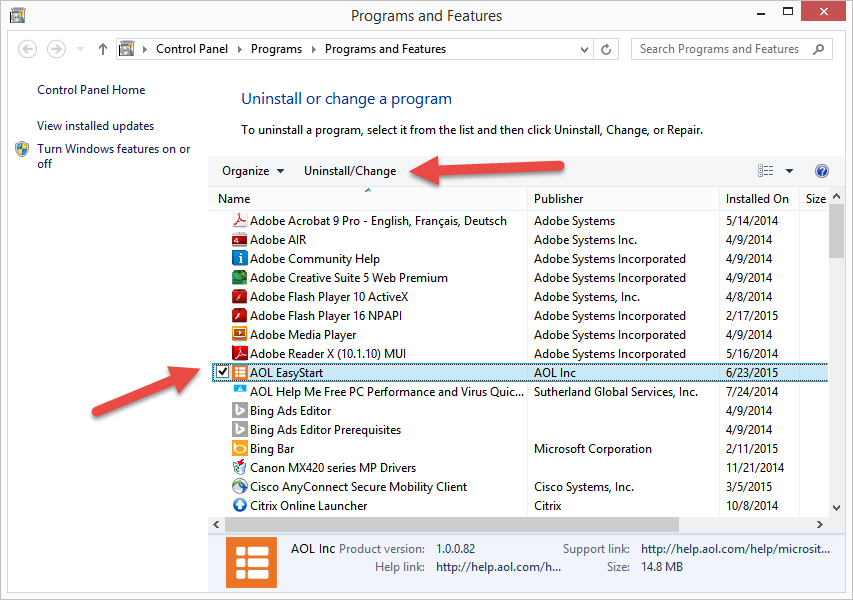Click Uninstall/Change in the toolbar
Image resolution: width=853 pixels, height=600 pixels.
coord(350,171)
